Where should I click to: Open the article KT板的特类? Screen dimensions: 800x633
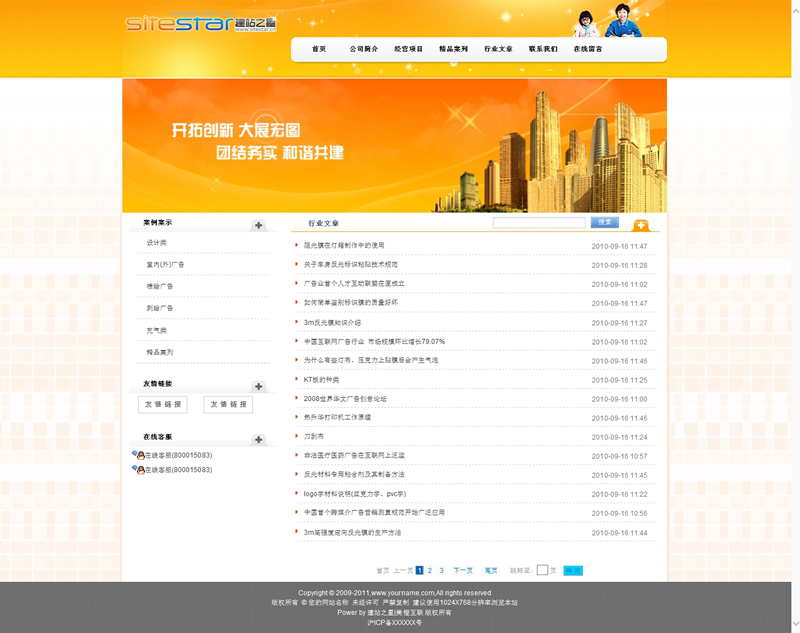coord(321,380)
